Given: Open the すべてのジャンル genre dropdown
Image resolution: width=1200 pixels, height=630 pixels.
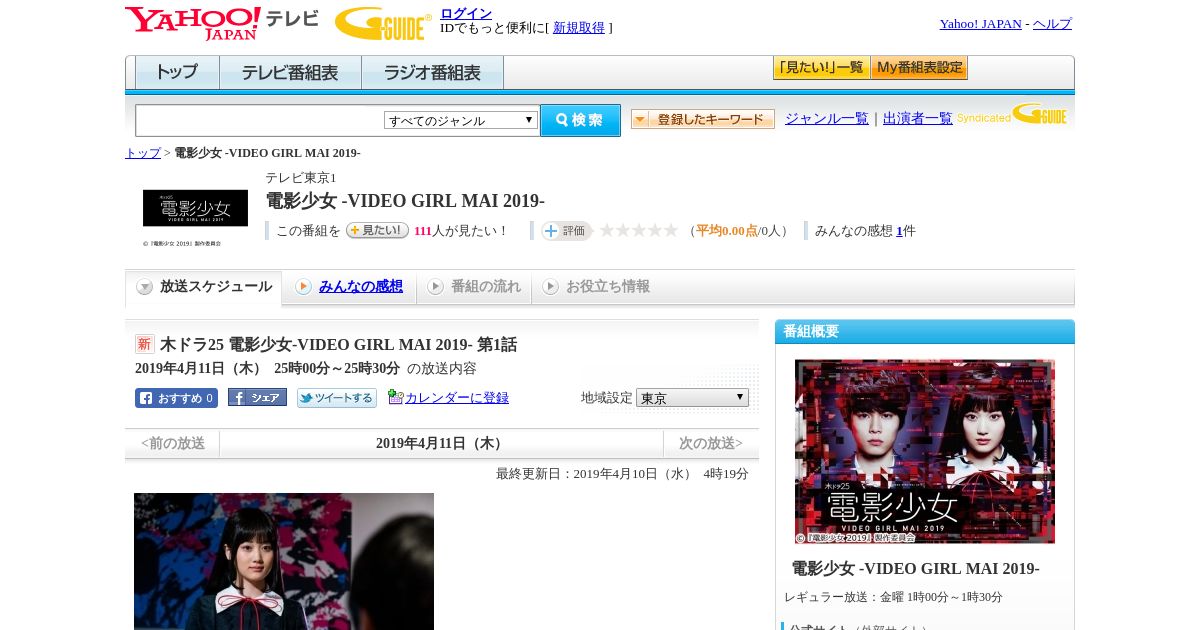Looking at the screenshot, I should [x=461, y=120].
